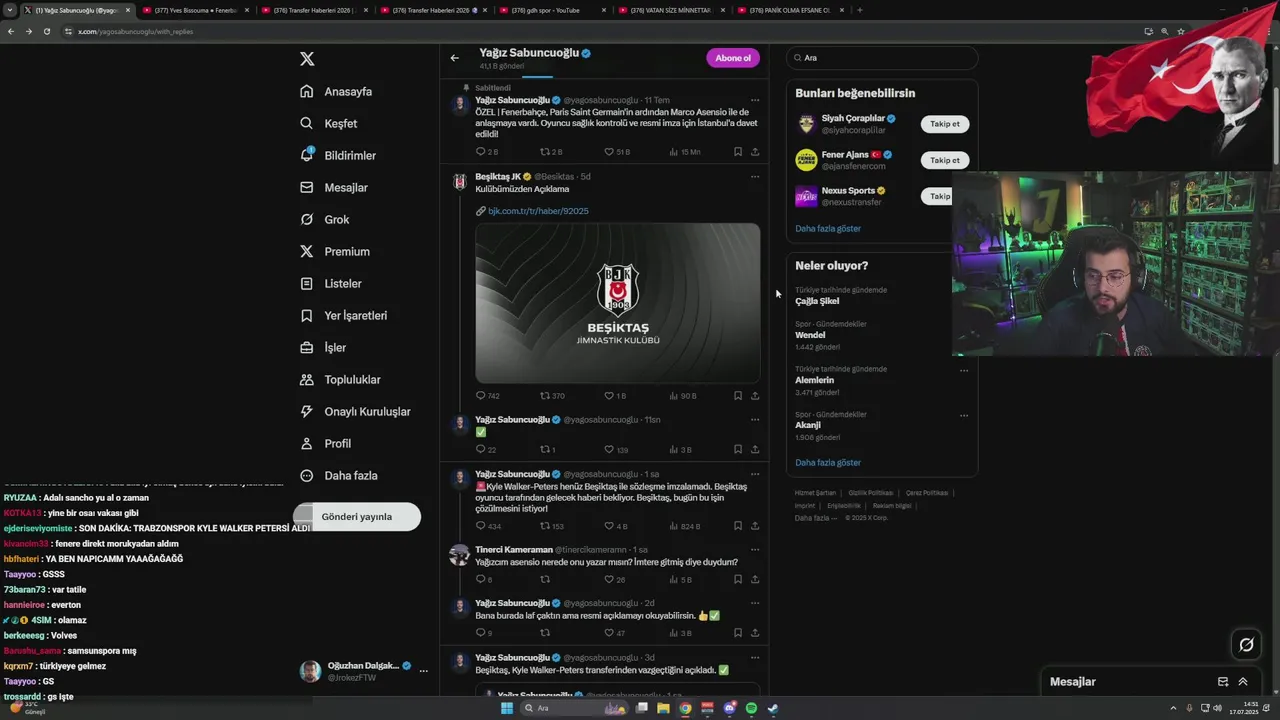Switch to VATAN SİZE MİNNETTAR tab
The height and width of the screenshot is (720, 1280).
click(x=670, y=10)
